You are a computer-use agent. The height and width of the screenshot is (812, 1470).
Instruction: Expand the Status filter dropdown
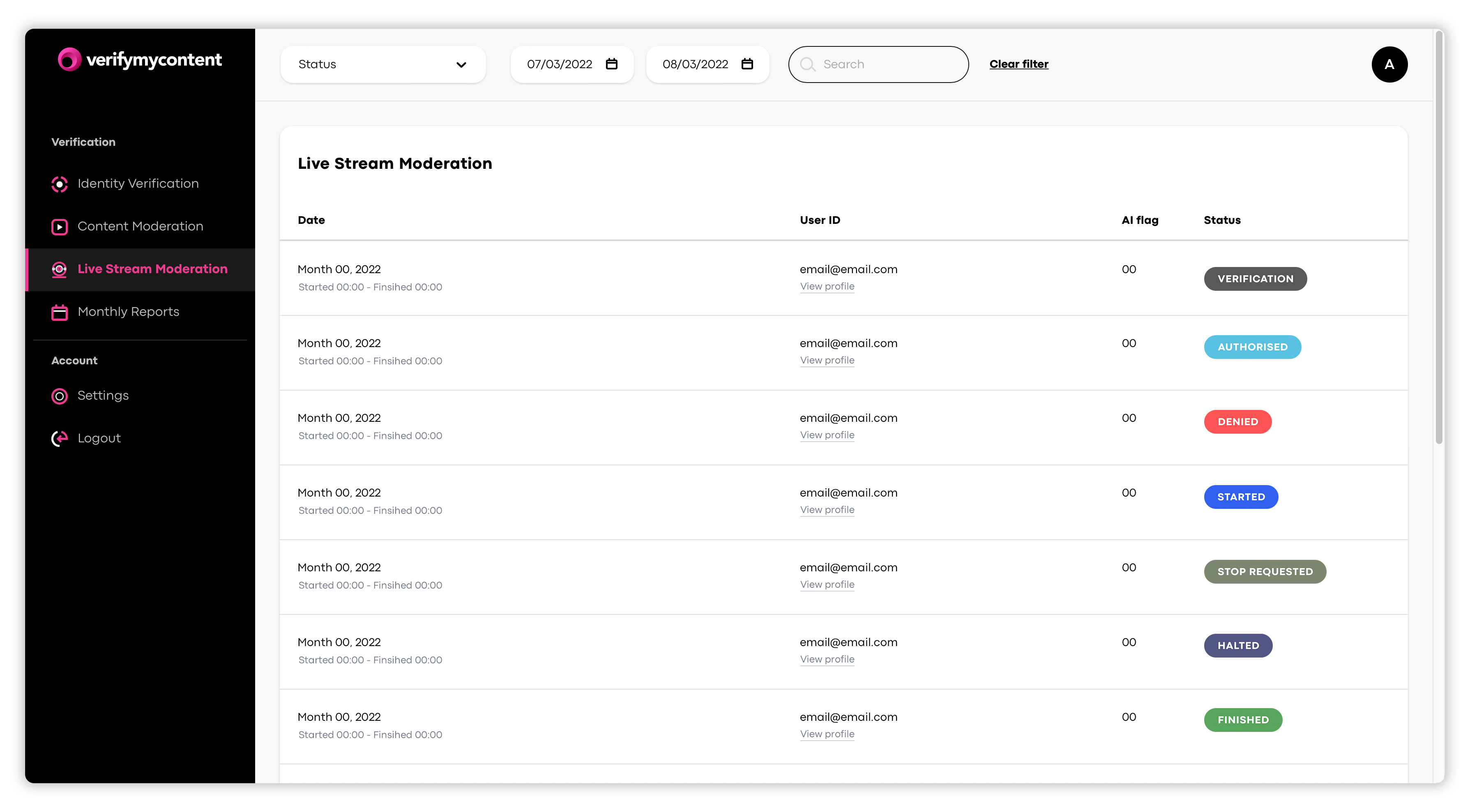pos(383,64)
